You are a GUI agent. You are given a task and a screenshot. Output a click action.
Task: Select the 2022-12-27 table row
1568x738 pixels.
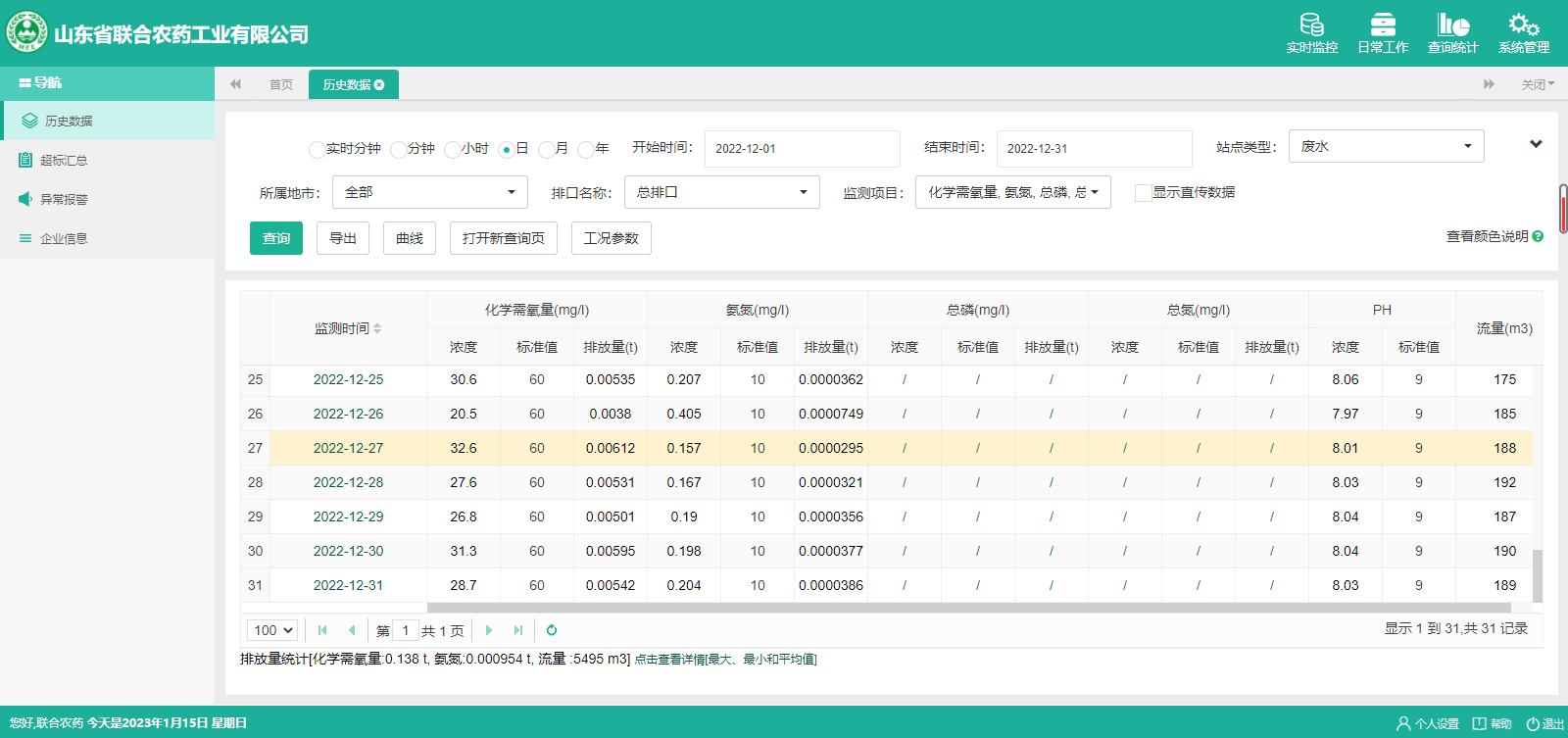[887, 448]
